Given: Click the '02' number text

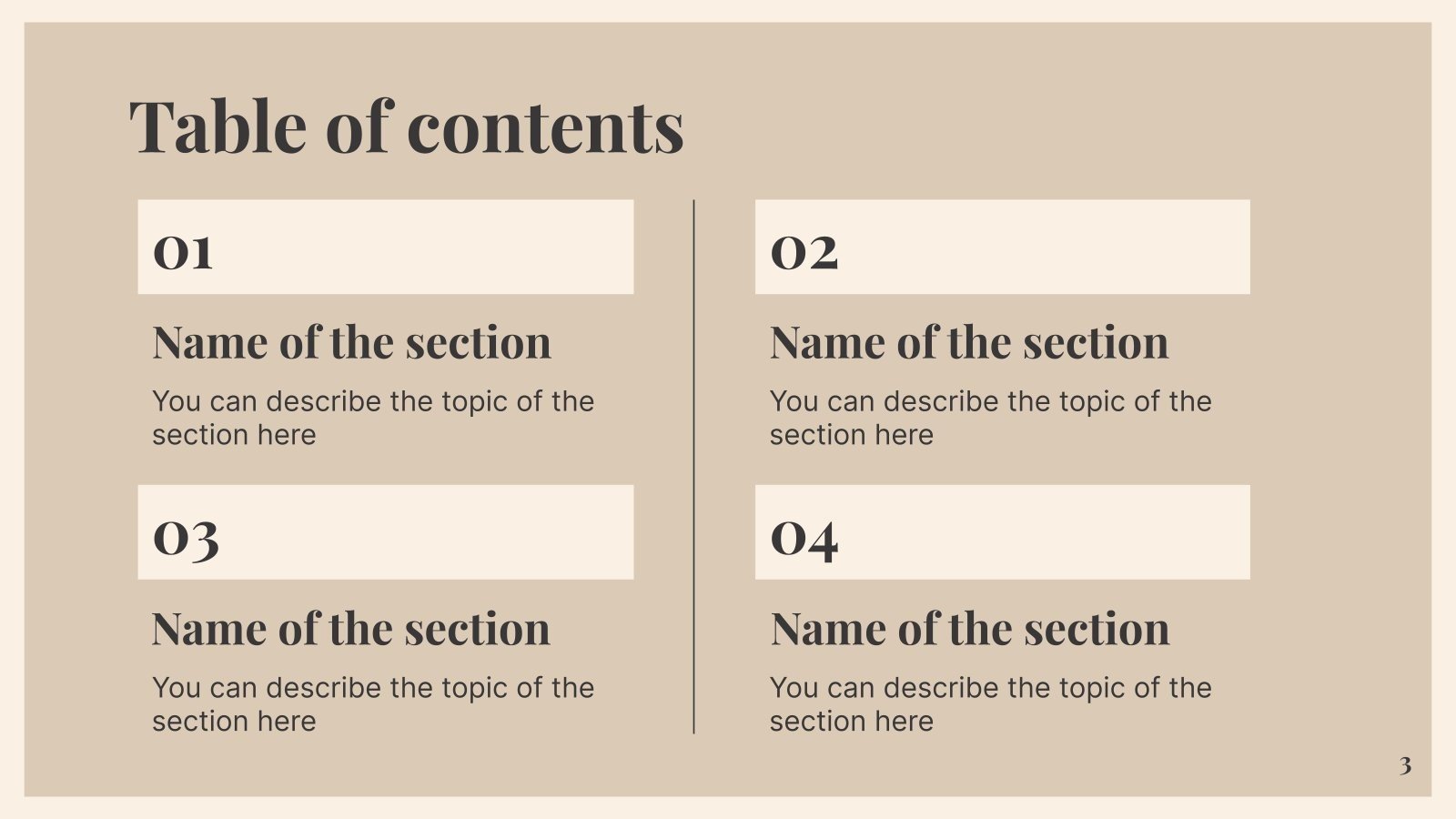Looking at the screenshot, I should click(x=804, y=251).
